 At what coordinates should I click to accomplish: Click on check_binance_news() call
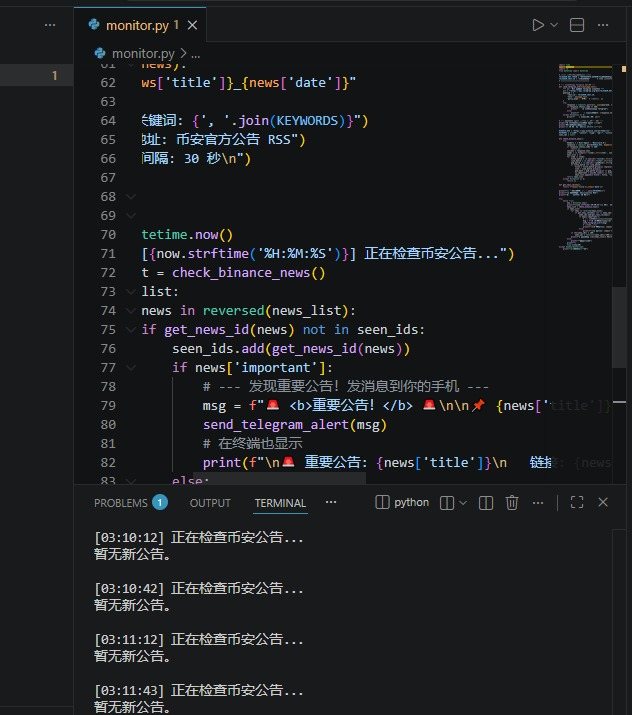pos(249,273)
